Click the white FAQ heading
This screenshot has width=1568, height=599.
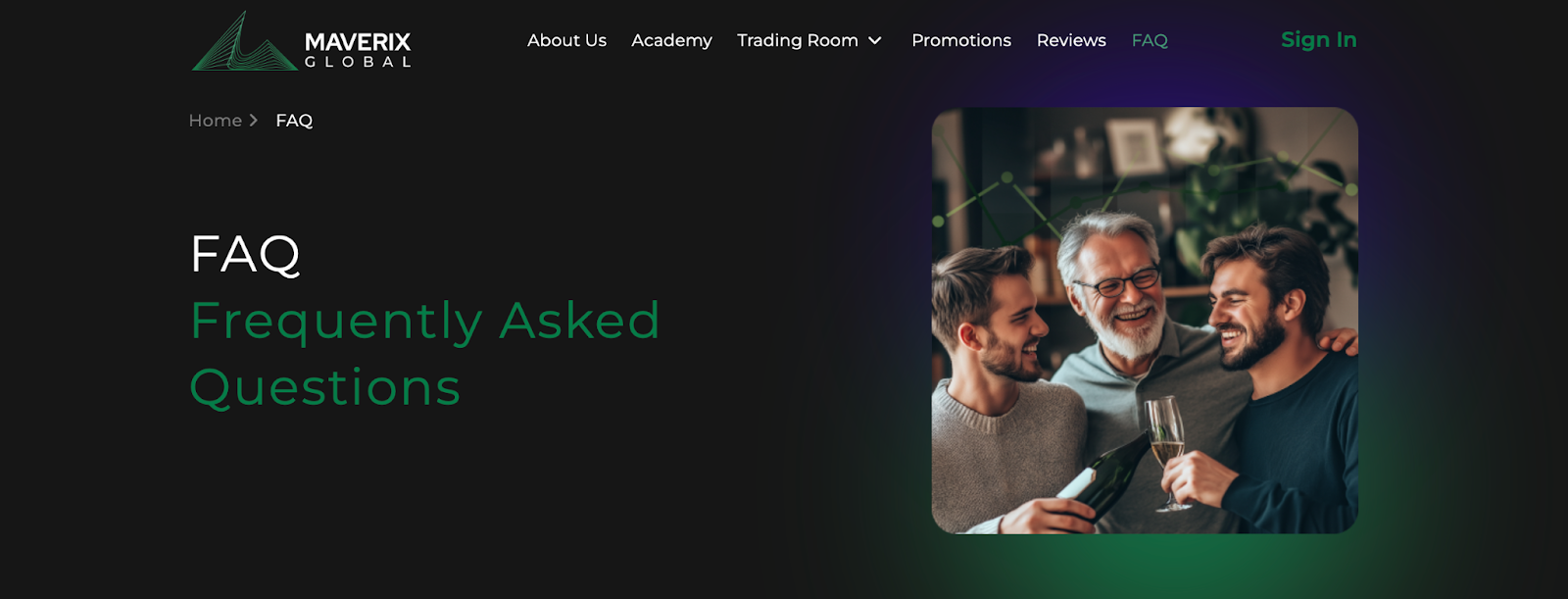point(245,255)
